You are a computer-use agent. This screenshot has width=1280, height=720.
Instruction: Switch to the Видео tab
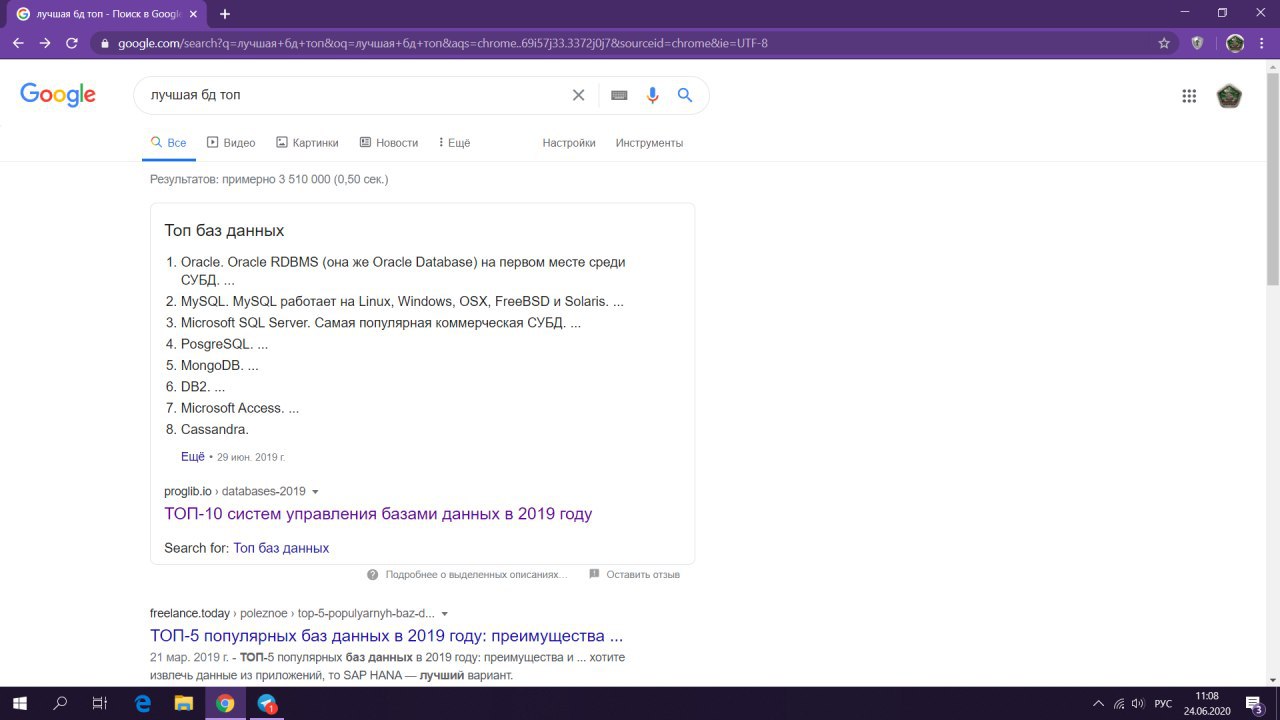tap(231, 143)
